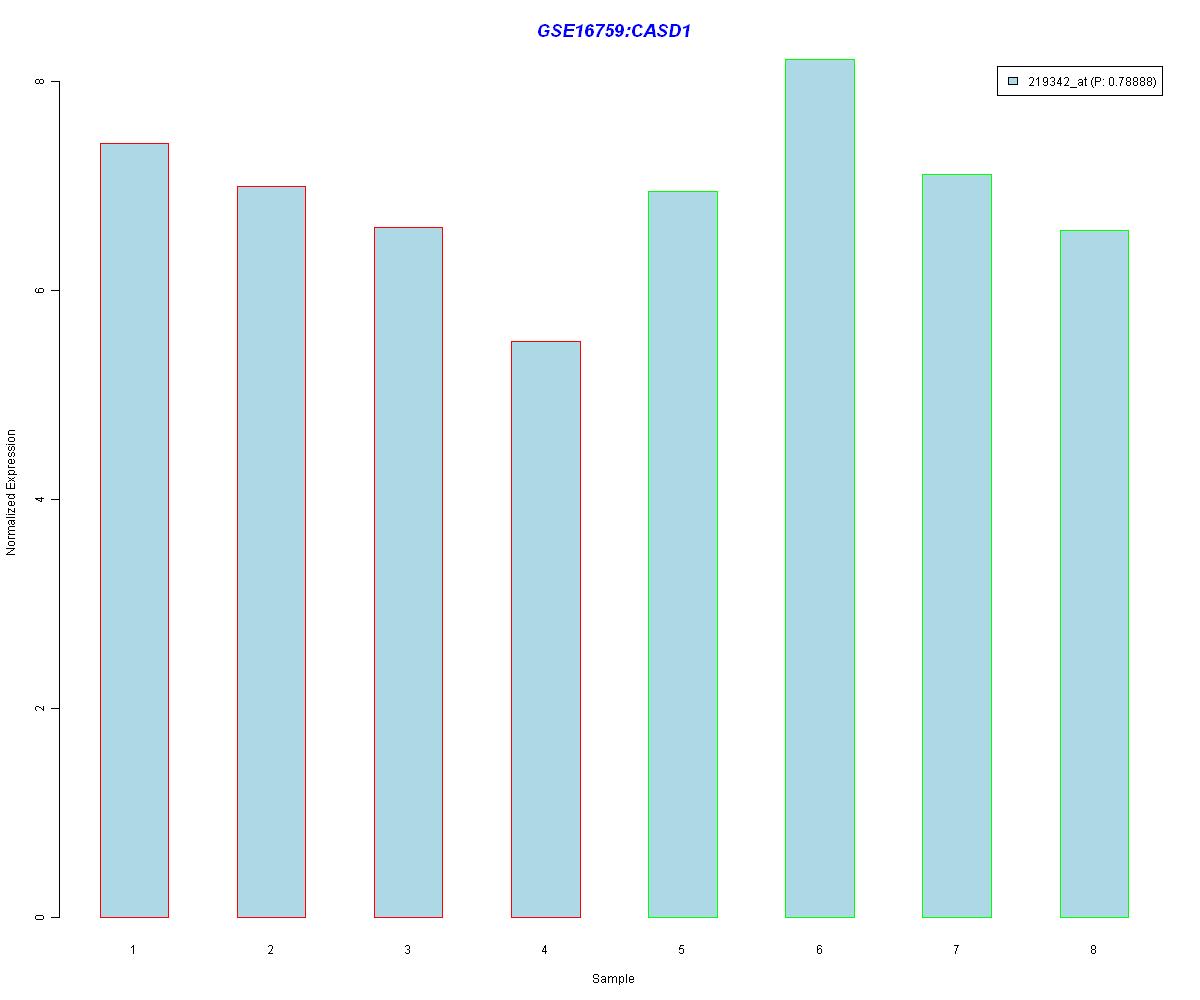Click the y-axis tick label 8

click(40, 81)
